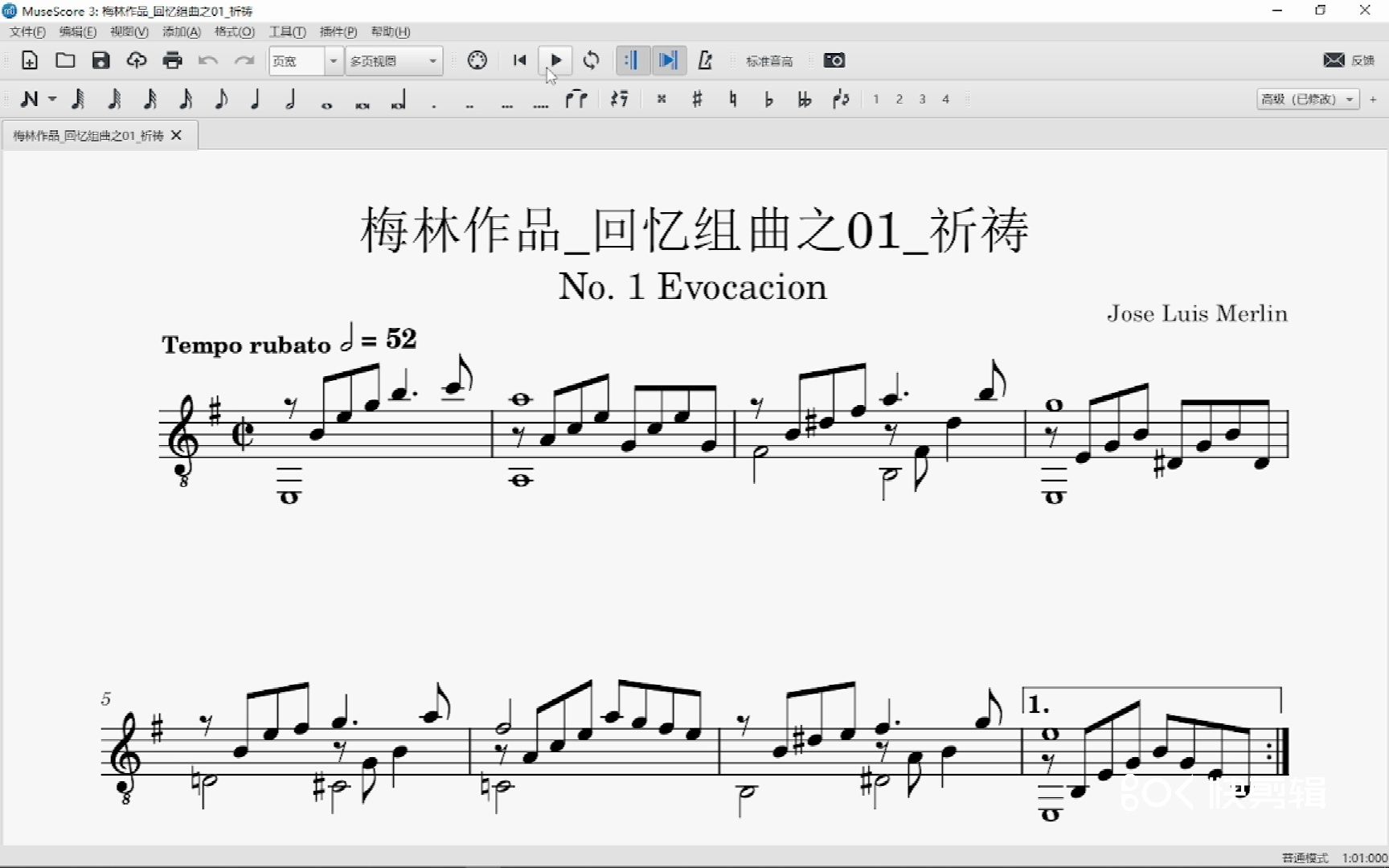This screenshot has height=868, width=1389.
Task: Apply natural accidental
Action: coord(733,99)
